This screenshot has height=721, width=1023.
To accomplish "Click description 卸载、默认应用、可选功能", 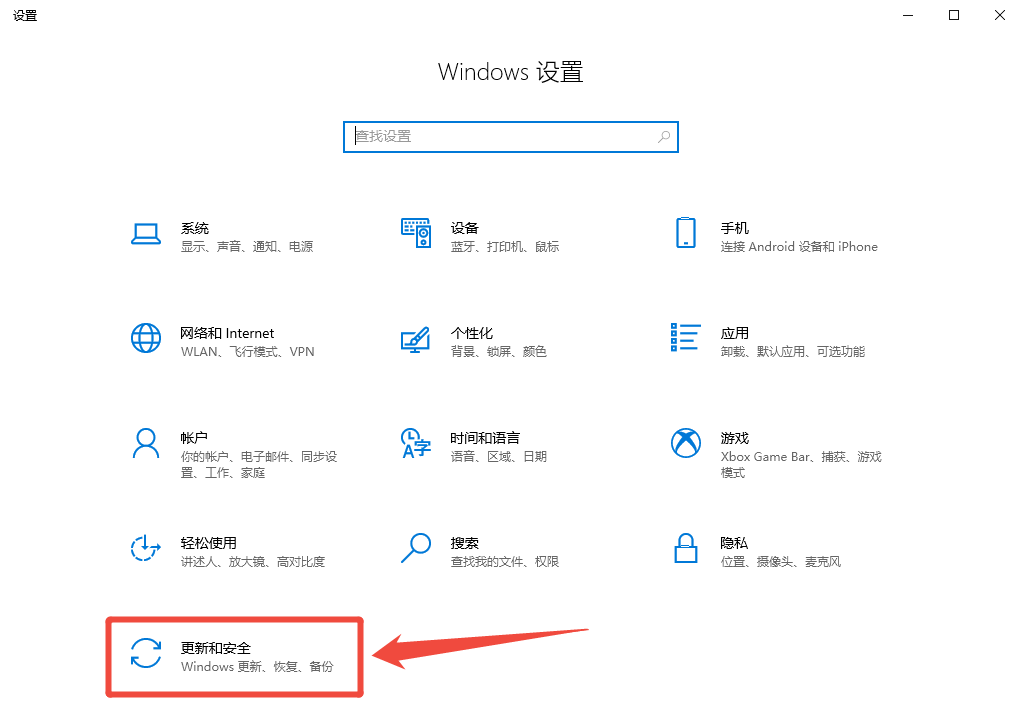I will [793, 352].
